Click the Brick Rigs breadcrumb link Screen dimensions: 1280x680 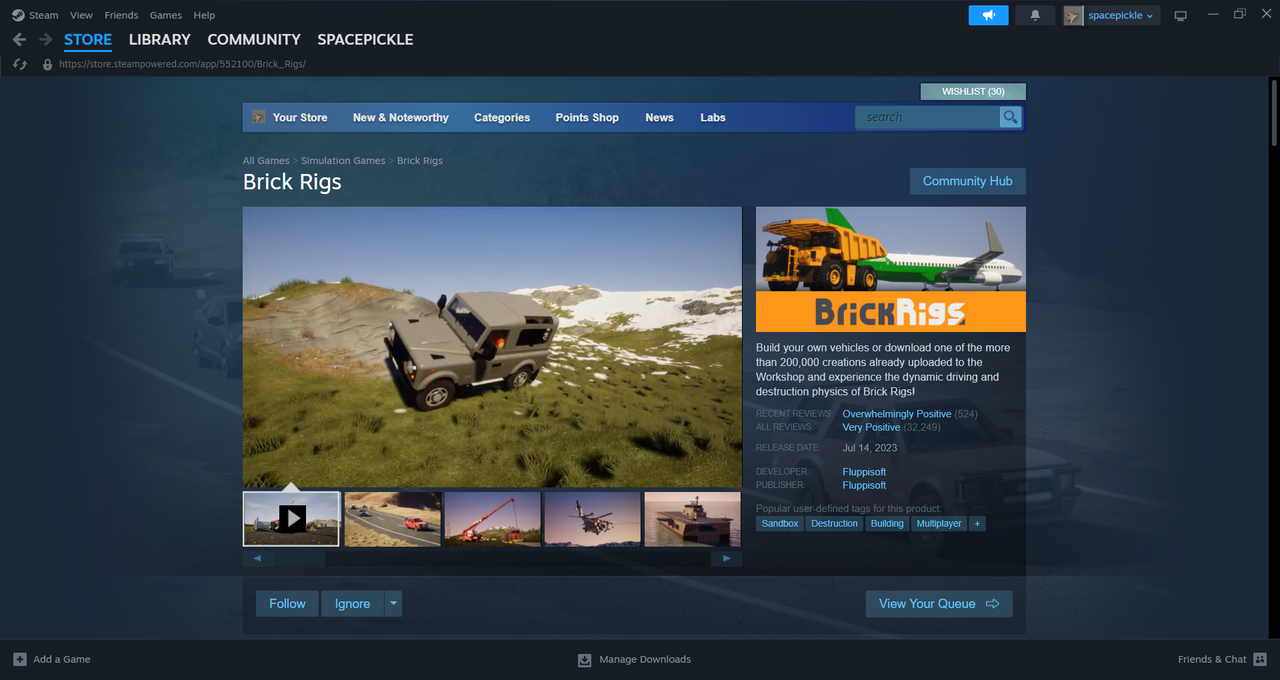420,160
